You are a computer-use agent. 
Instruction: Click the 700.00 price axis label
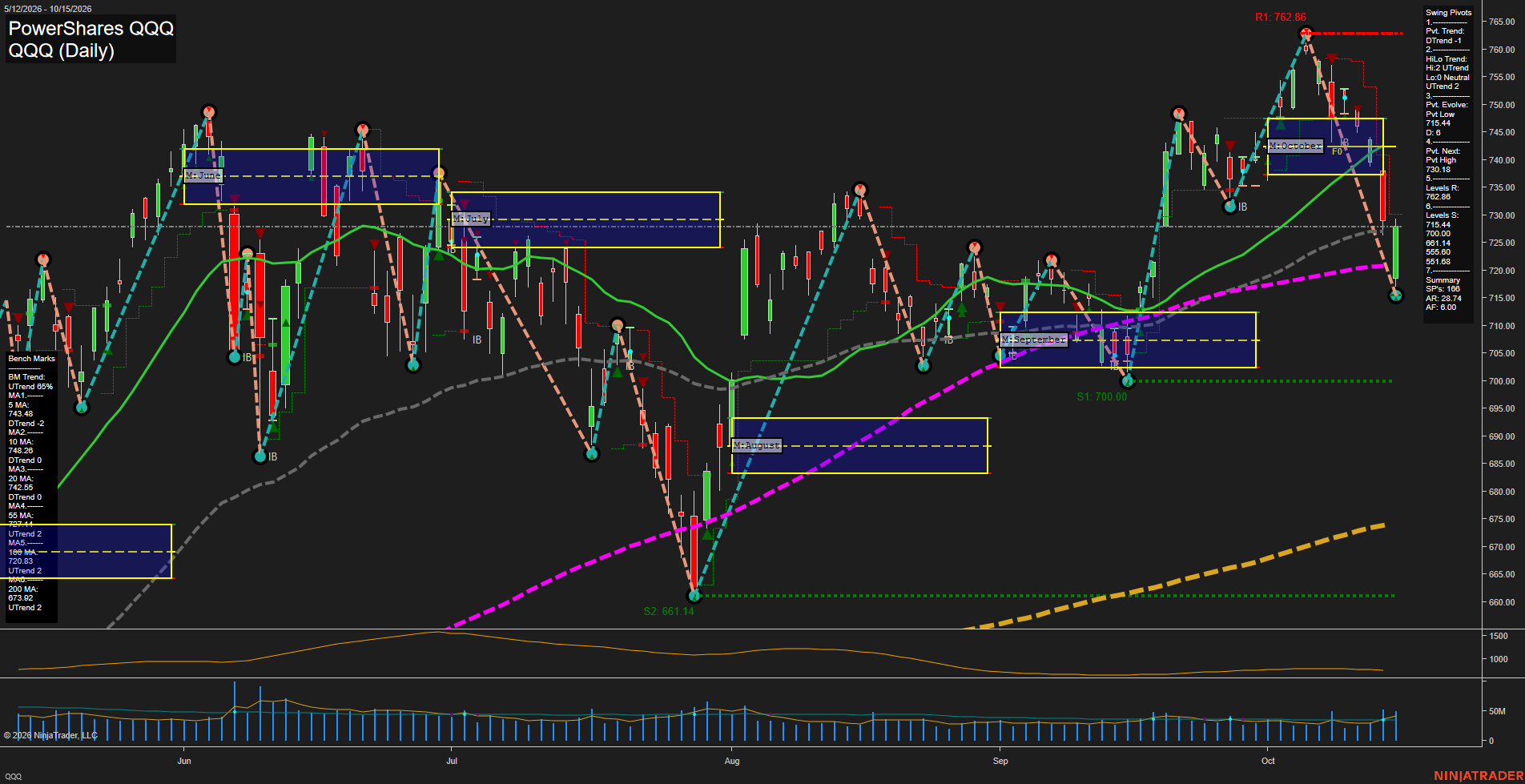[1502, 381]
